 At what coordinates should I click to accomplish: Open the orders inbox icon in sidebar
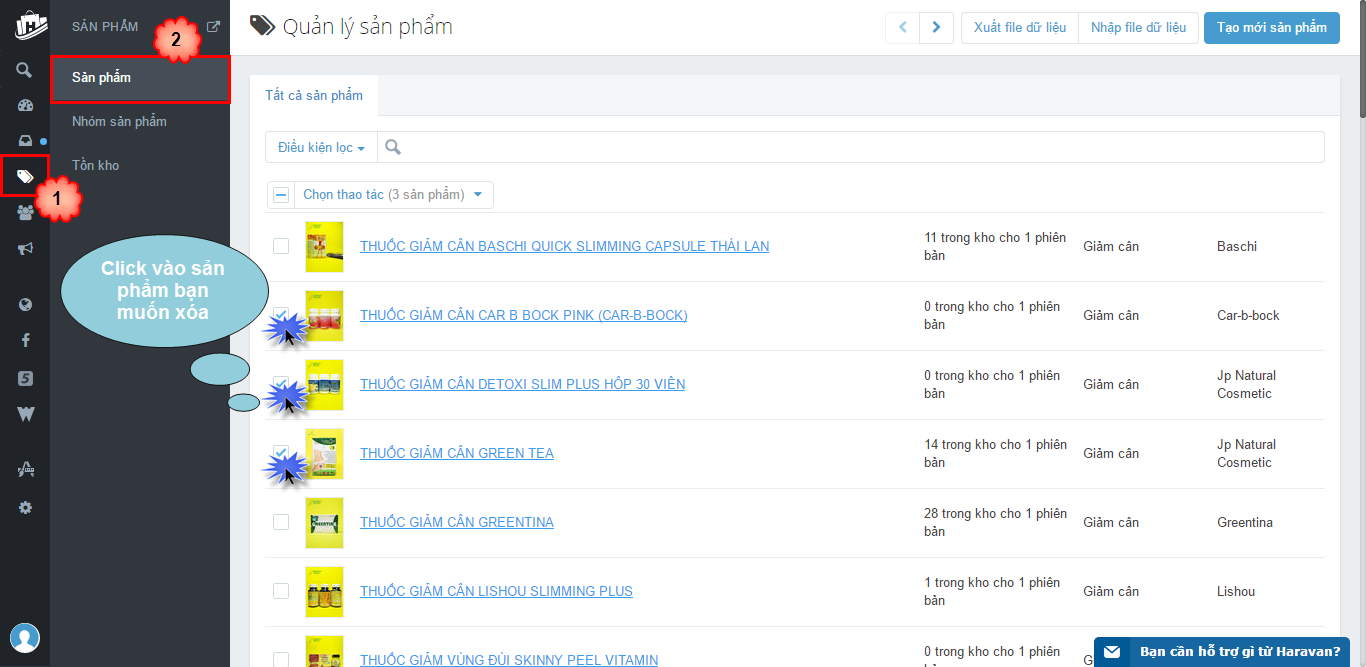click(25, 141)
